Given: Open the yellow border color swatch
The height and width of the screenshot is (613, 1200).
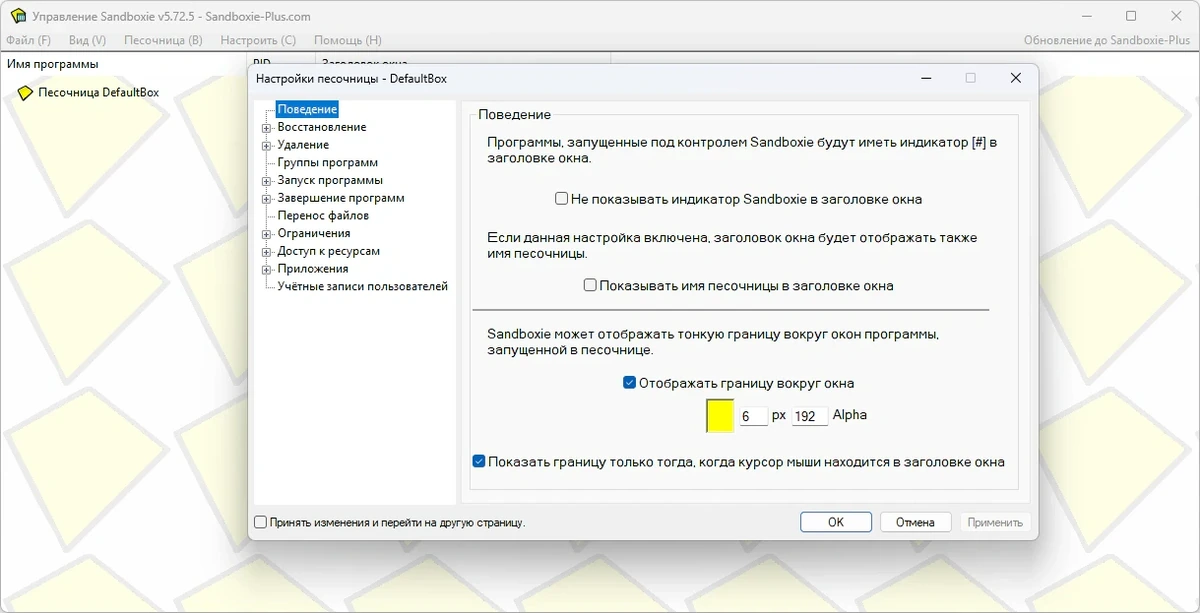Looking at the screenshot, I should (x=720, y=415).
